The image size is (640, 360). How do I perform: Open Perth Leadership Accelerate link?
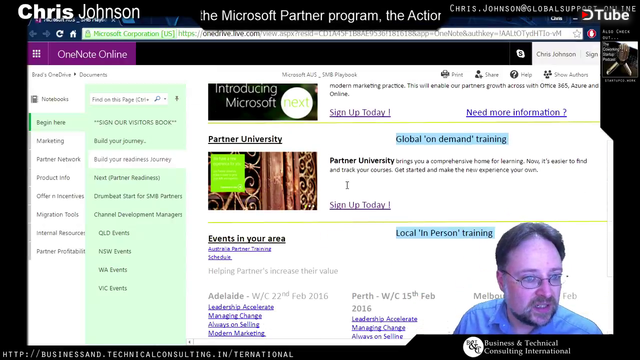384,319
